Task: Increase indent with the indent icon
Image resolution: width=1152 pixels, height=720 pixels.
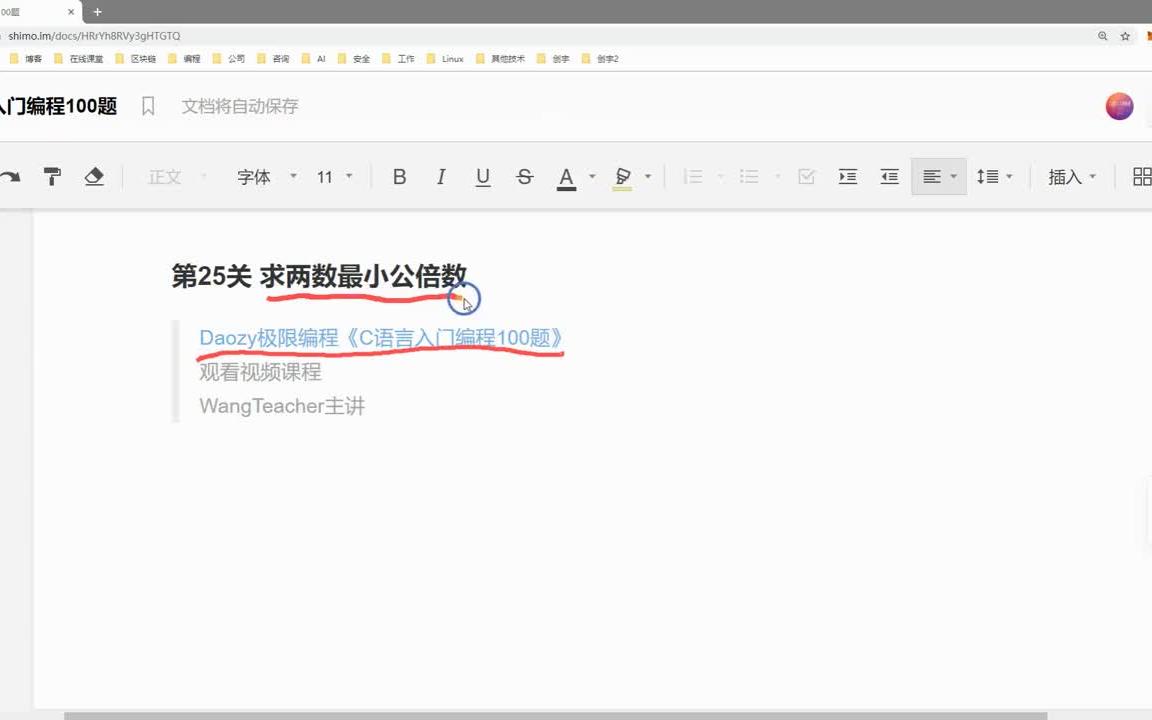Action: click(847, 177)
